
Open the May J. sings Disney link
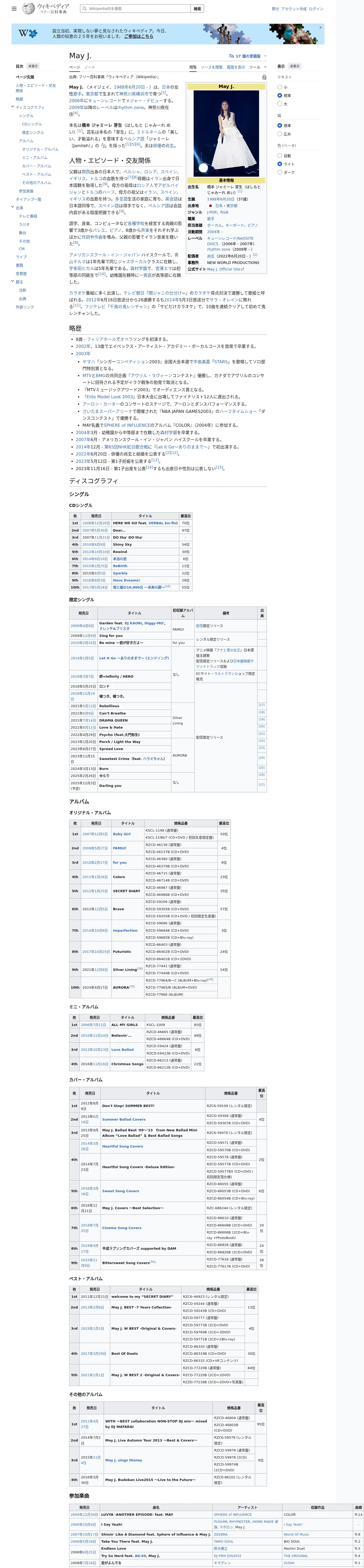(x=124, y=1460)
